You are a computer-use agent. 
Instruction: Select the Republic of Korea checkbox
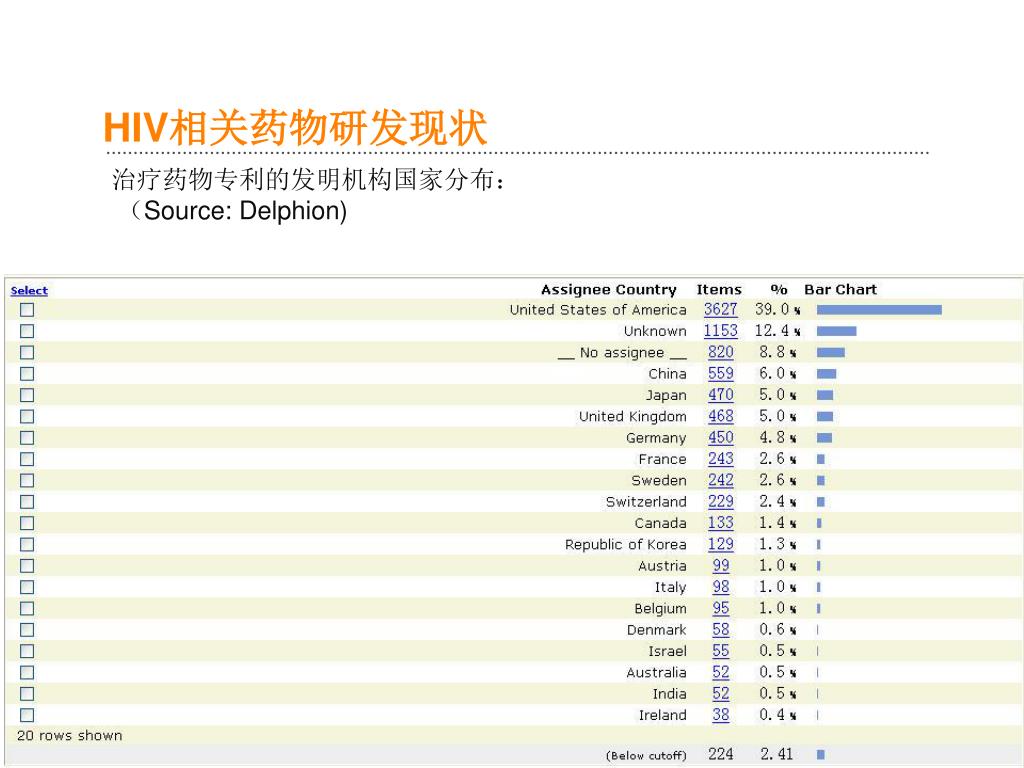click(x=27, y=545)
